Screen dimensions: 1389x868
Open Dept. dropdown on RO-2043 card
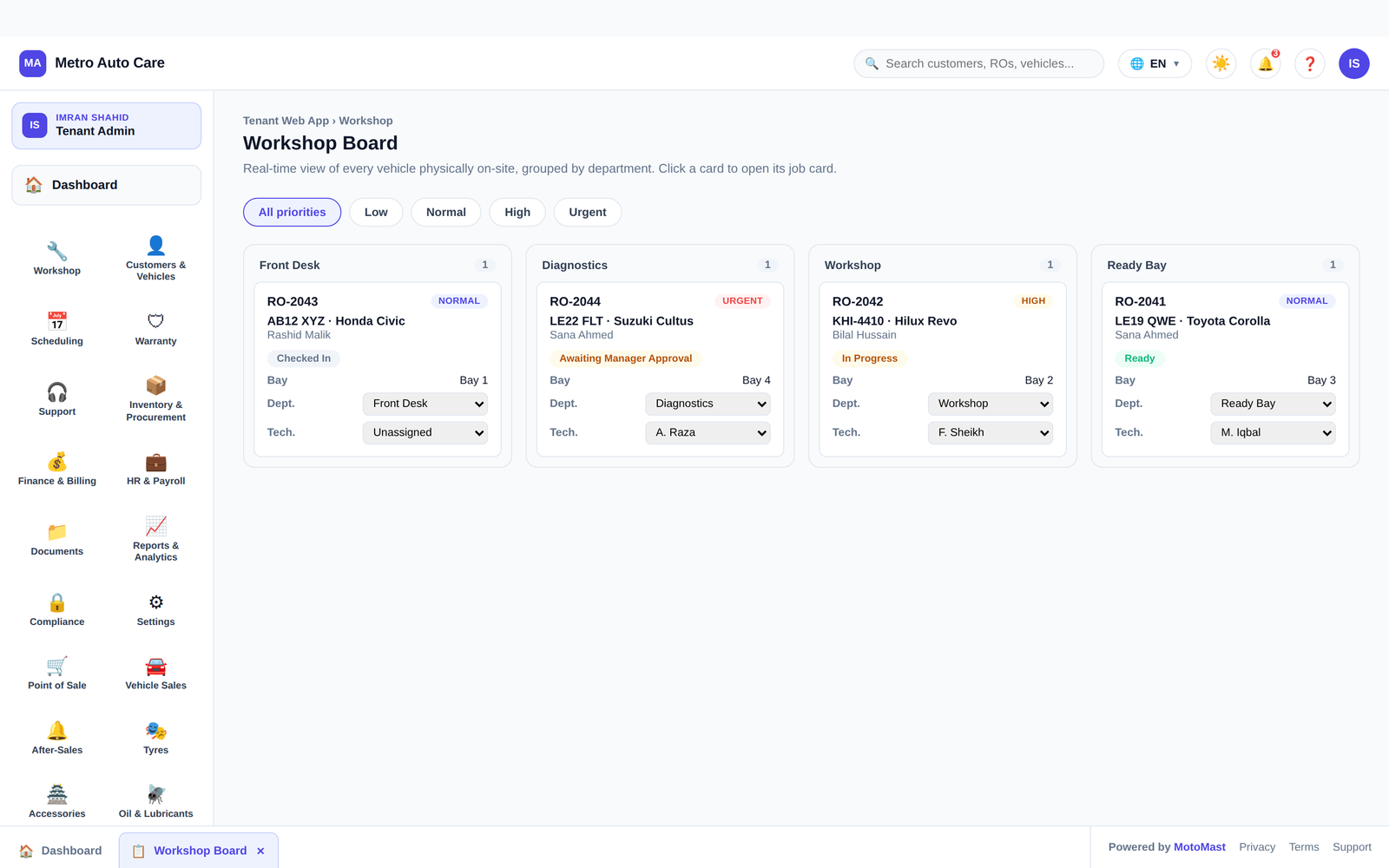pyautogui.click(x=425, y=404)
